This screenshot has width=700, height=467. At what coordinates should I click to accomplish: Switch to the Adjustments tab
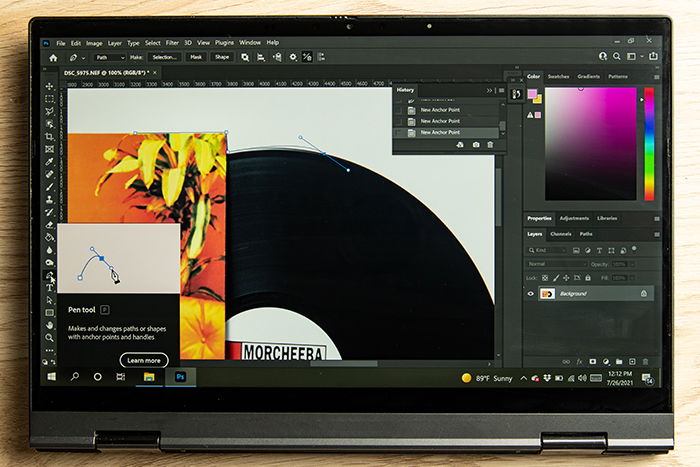pos(574,218)
